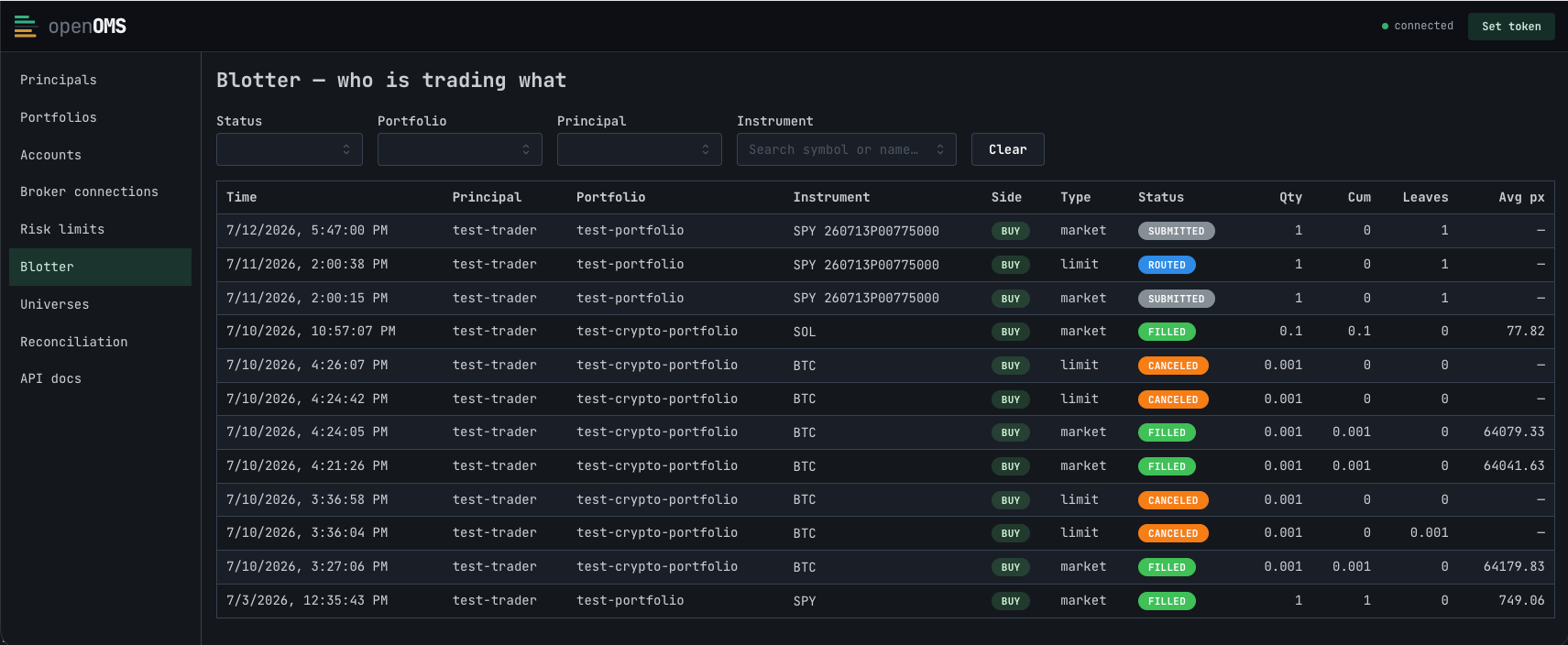Click the SOL instrument cell
This screenshot has height=645, width=1568.
pos(805,332)
